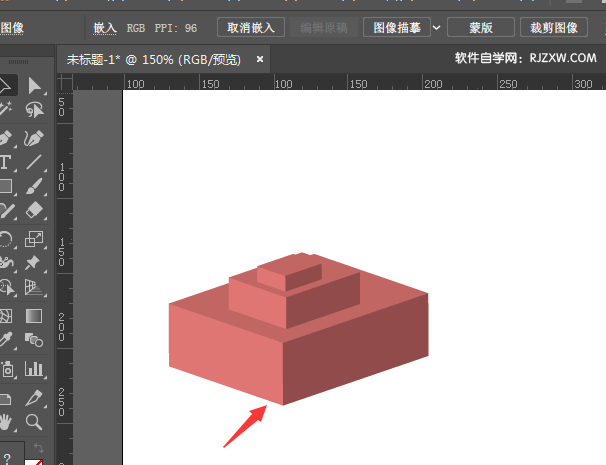The height and width of the screenshot is (465, 606).
Task: Switch to the 未标题-1* document tab
Action: click(153, 60)
